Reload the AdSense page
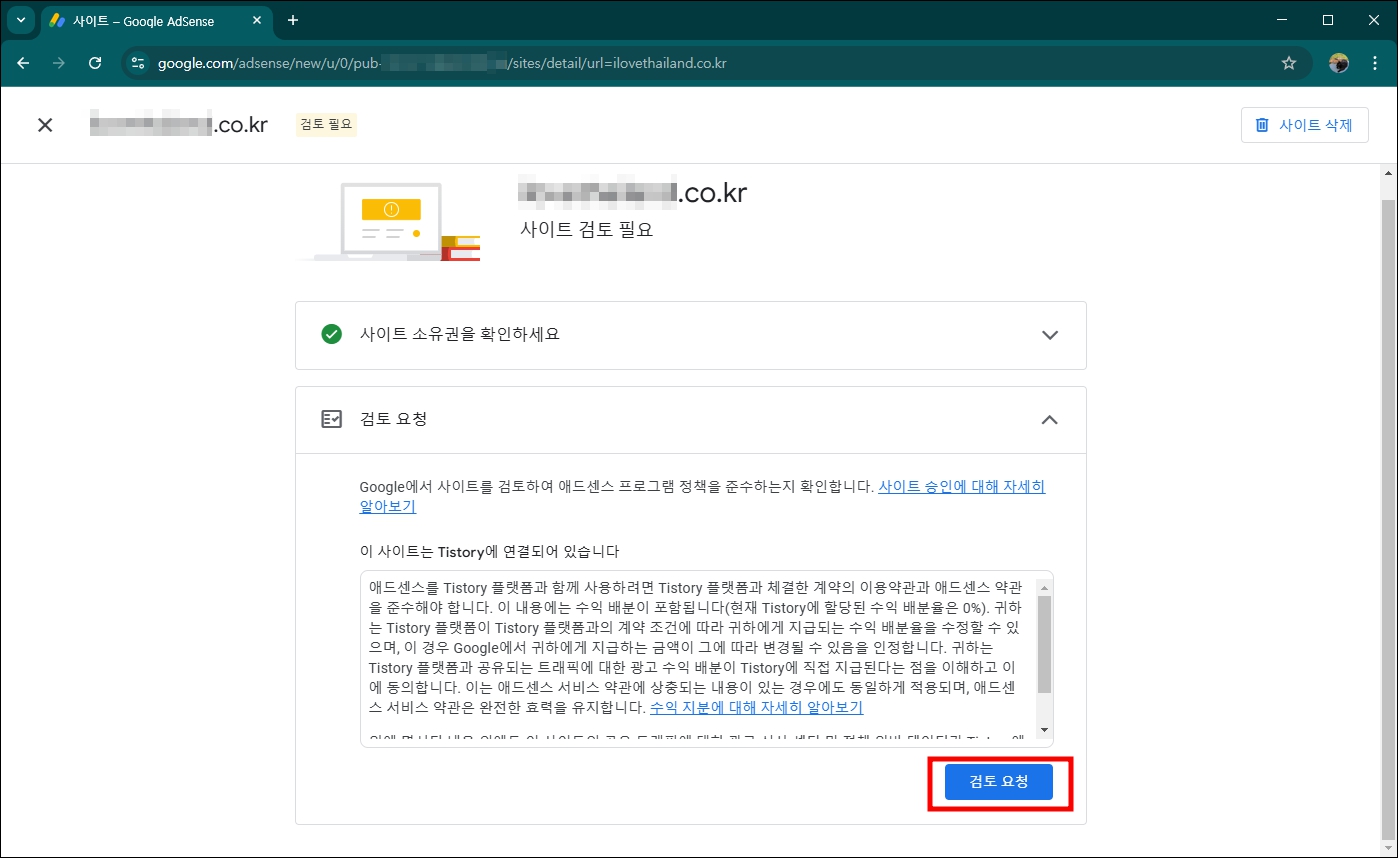 95,62
